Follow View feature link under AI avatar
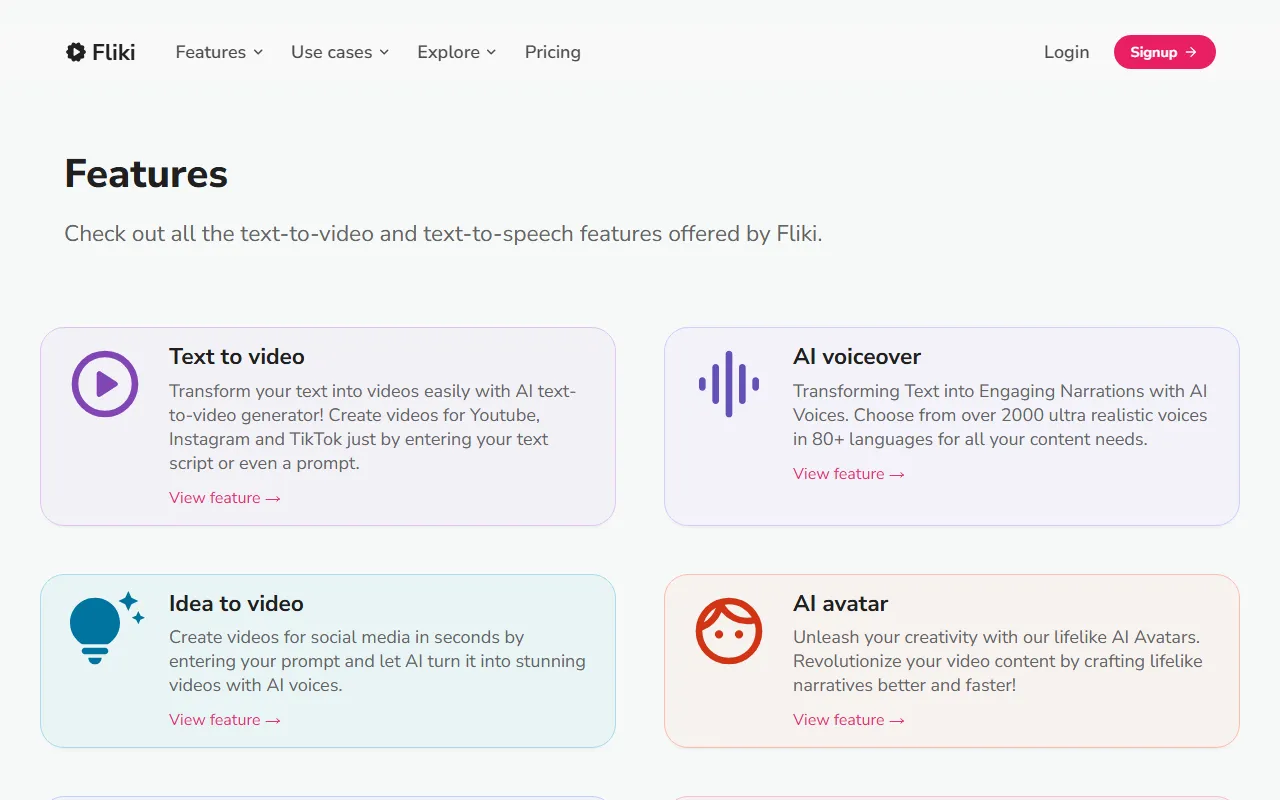 [x=848, y=720]
